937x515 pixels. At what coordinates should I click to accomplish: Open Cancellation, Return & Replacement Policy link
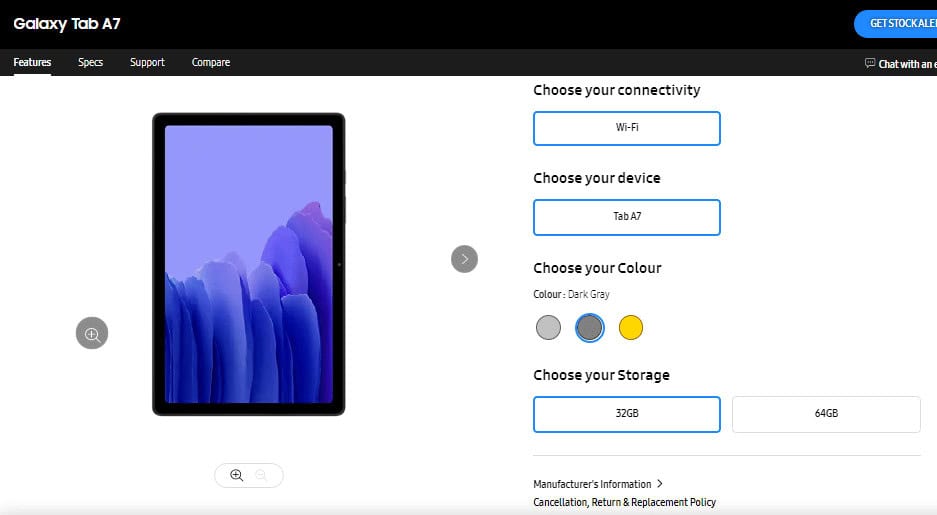(624, 502)
